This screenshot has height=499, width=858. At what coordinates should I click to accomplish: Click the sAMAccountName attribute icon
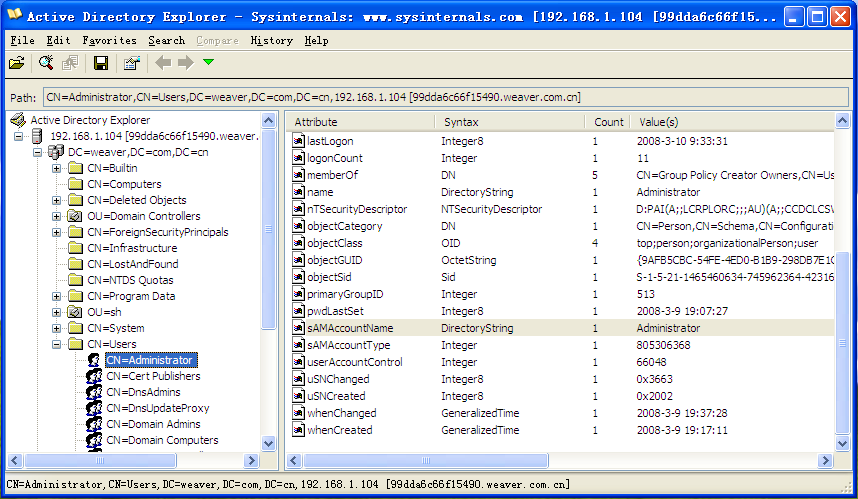[298, 328]
